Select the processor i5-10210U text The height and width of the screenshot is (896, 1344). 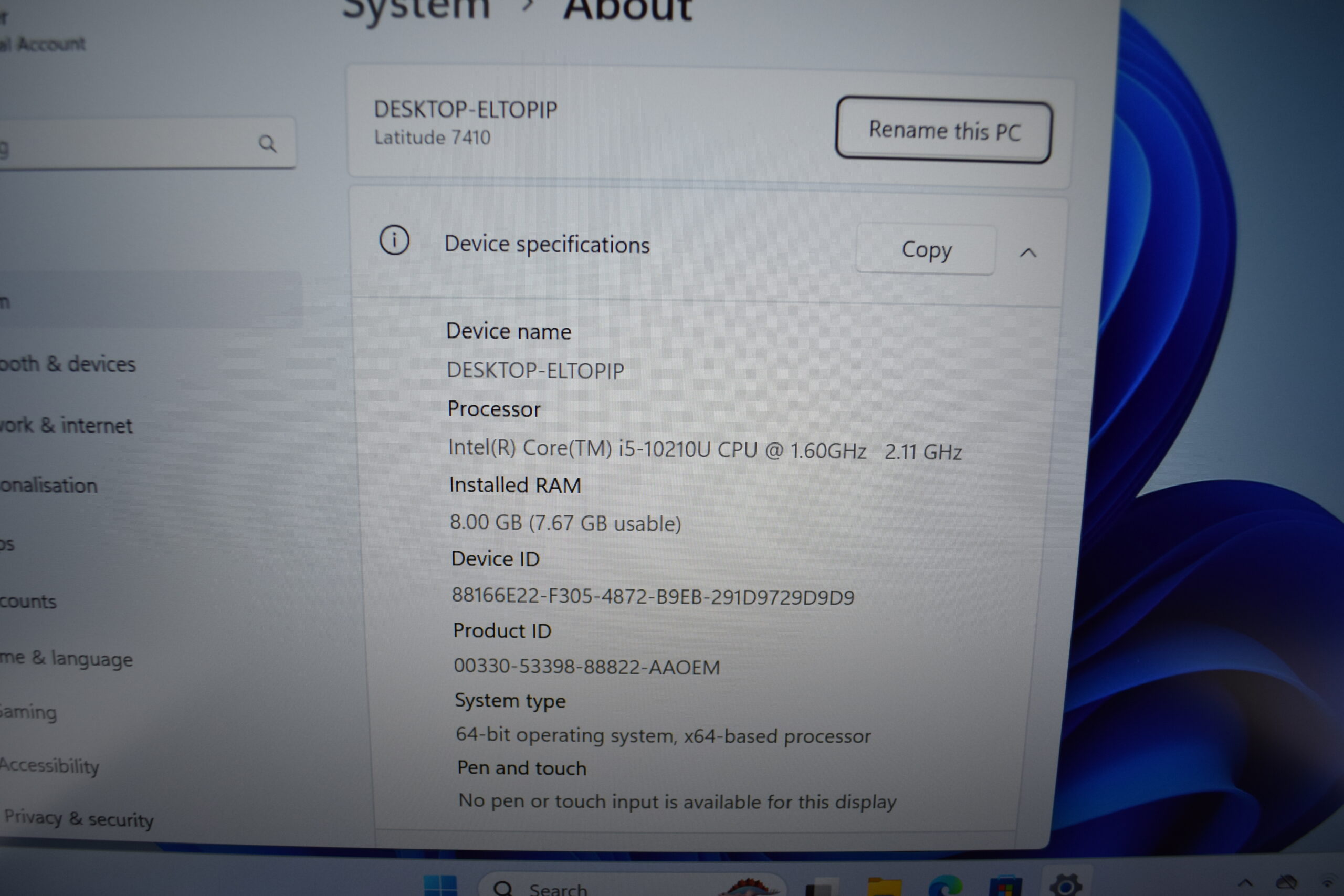[705, 450]
